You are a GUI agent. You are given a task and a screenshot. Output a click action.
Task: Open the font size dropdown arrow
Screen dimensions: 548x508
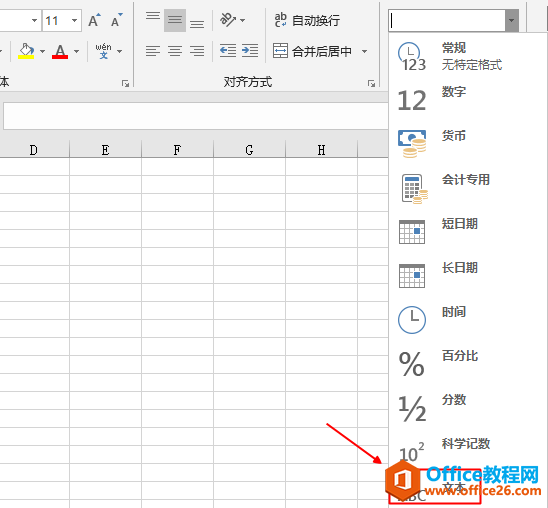pos(74,21)
